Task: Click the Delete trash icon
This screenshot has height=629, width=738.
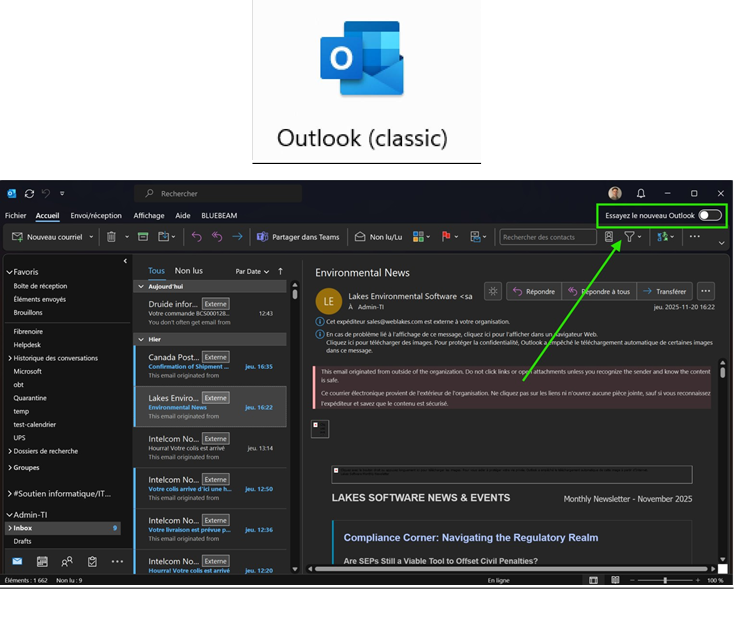Action: [x=111, y=237]
